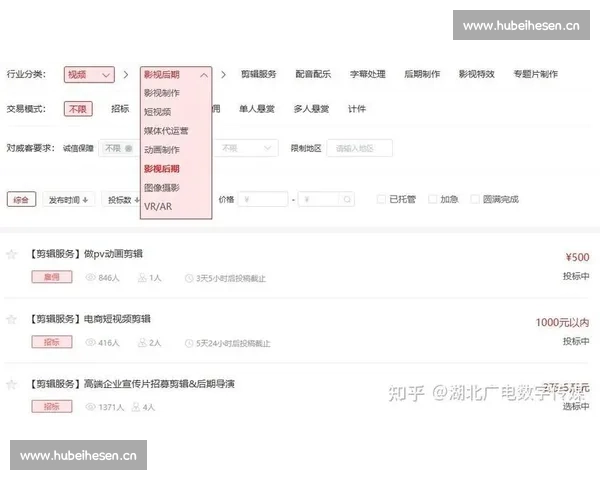
Task: Click 招标 tag on 电商短视频剪辑 listing
Action: (x=52, y=342)
